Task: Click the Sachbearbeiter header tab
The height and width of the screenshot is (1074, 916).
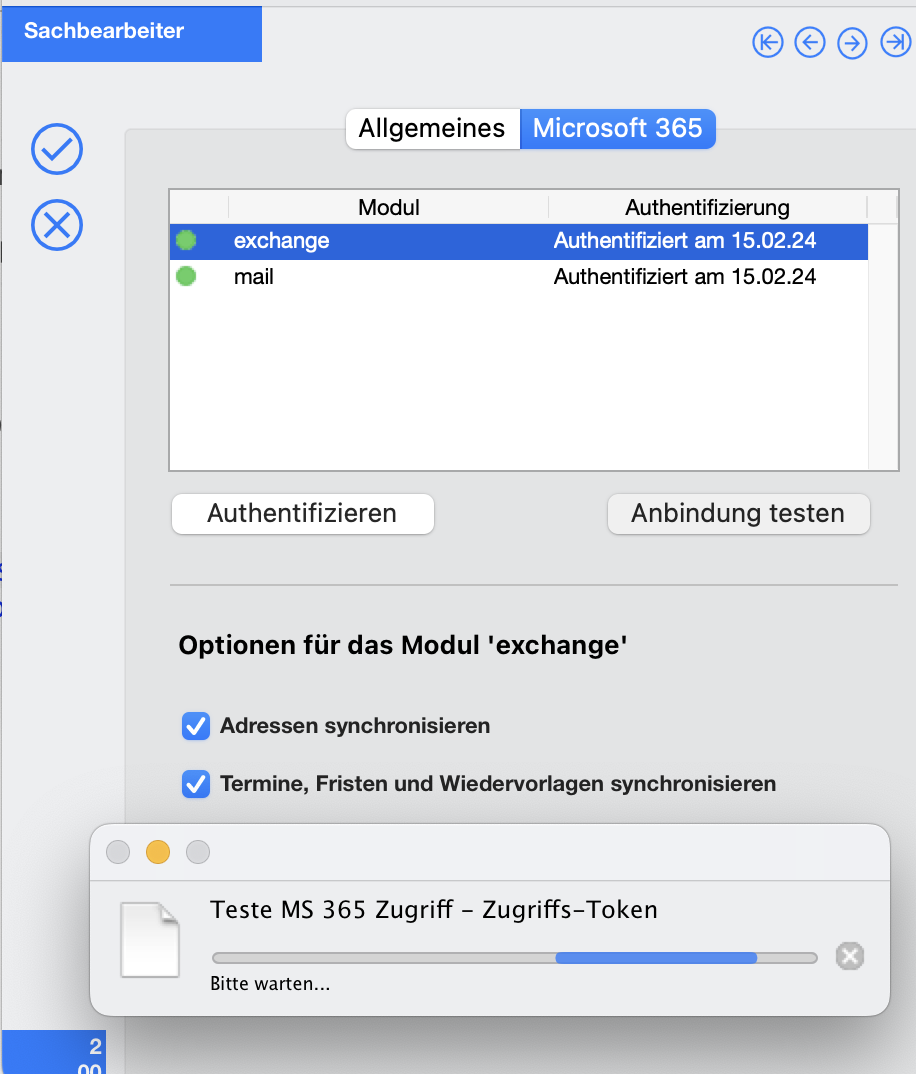Action: point(132,32)
